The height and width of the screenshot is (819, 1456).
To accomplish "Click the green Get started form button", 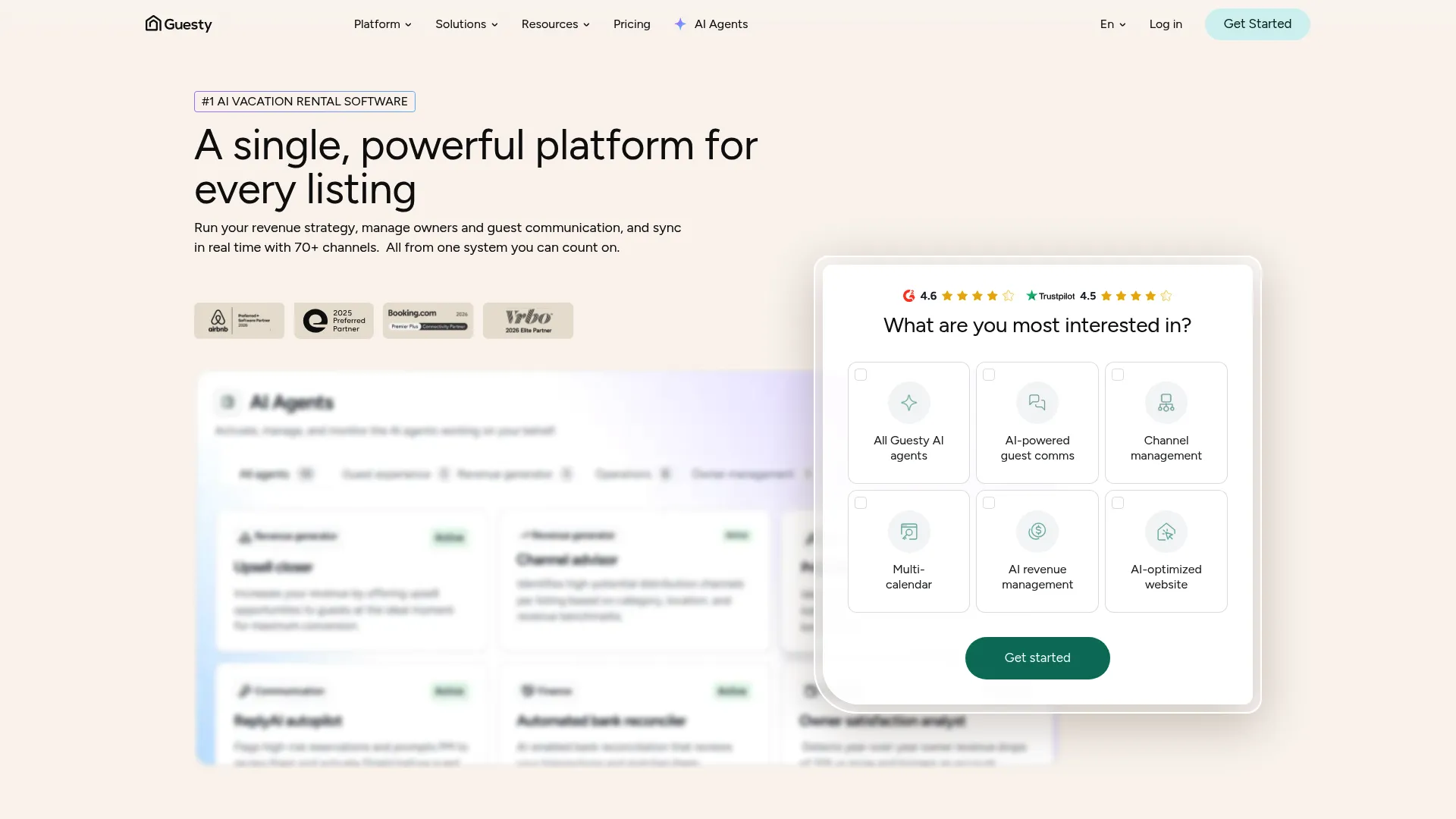I will (1037, 658).
